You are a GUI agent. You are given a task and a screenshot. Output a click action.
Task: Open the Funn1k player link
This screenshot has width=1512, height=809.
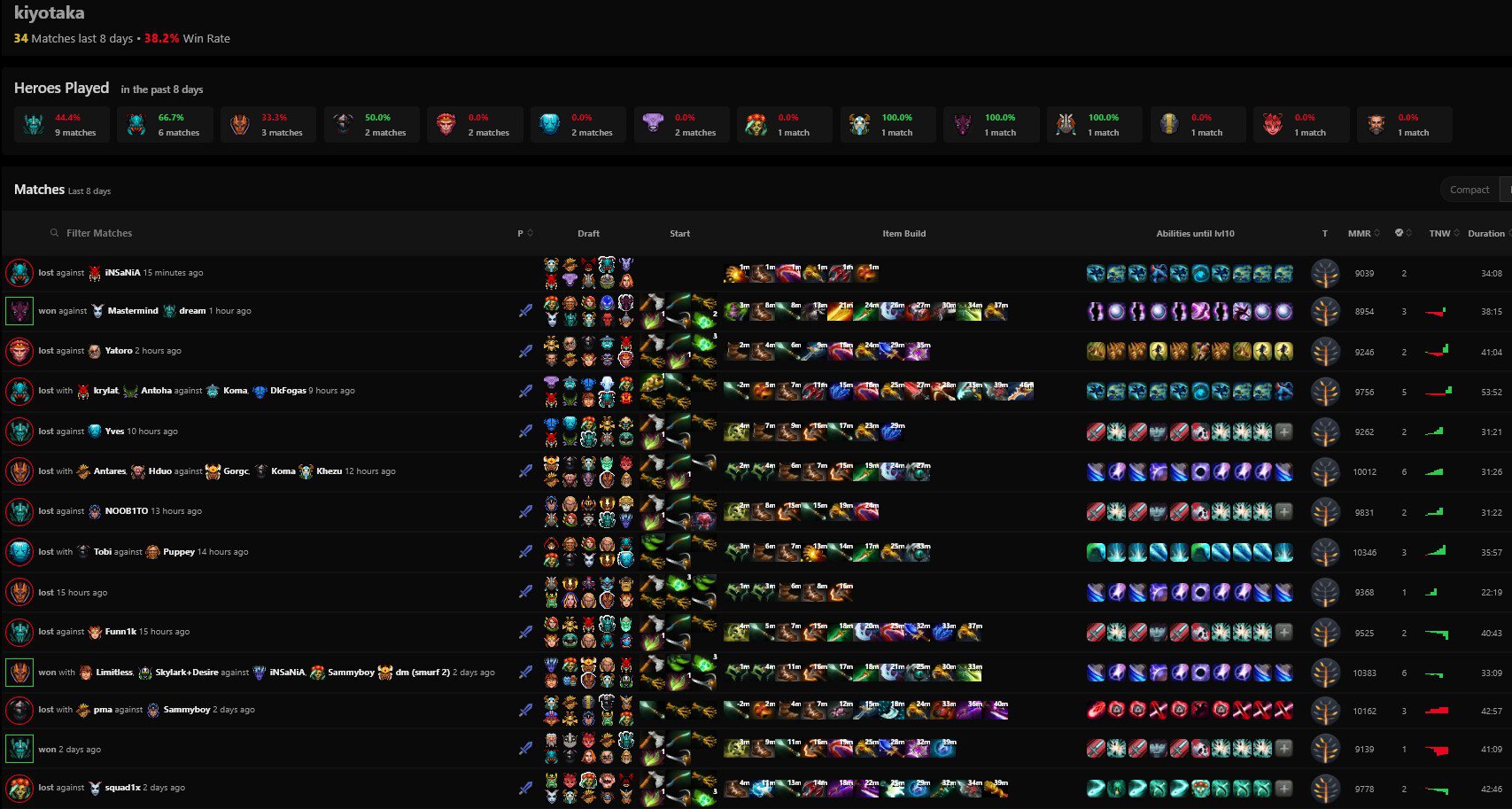(120, 632)
